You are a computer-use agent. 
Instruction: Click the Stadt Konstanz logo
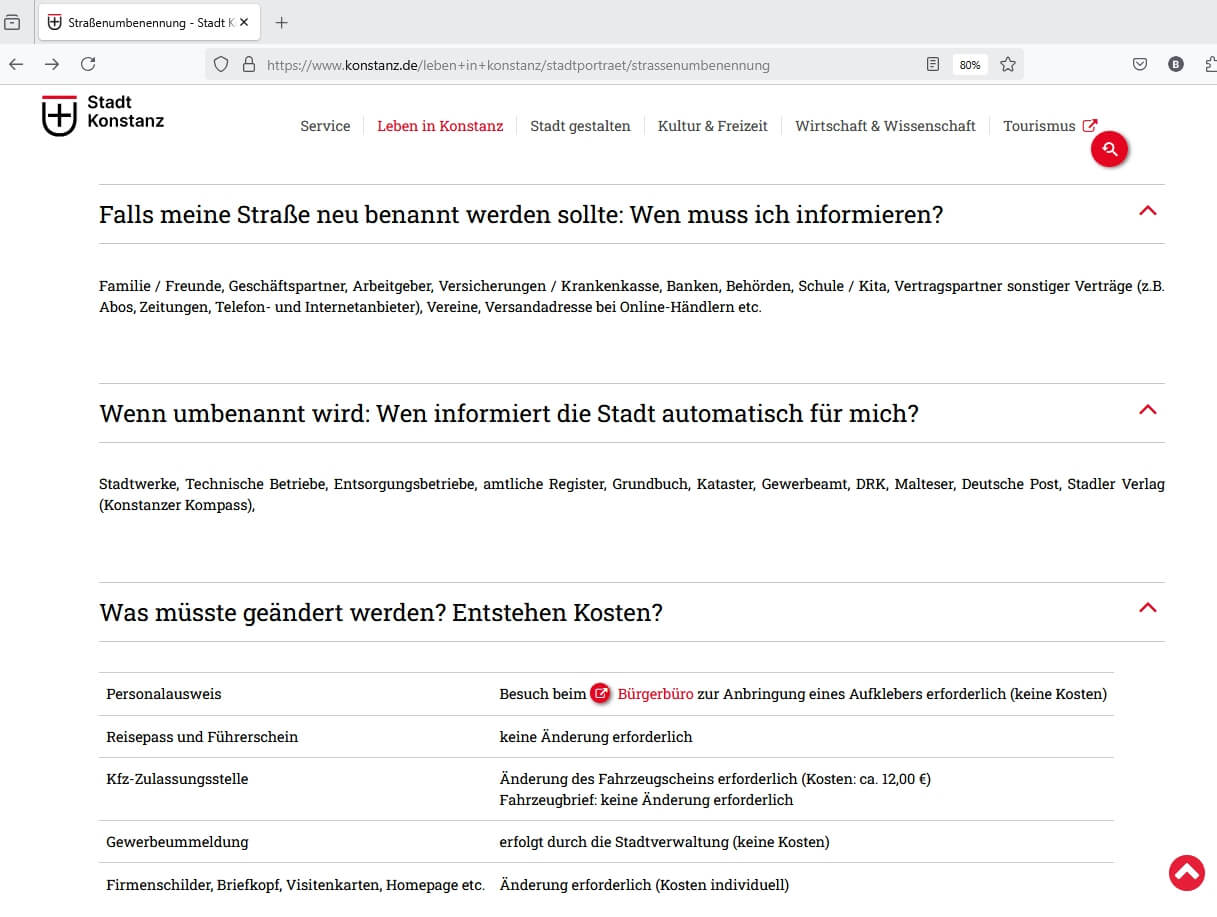click(x=103, y=115)
